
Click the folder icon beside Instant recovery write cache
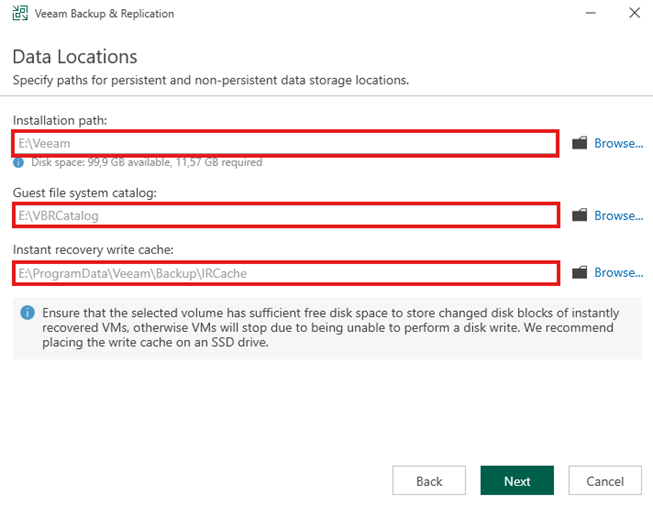tap(579, 272)
